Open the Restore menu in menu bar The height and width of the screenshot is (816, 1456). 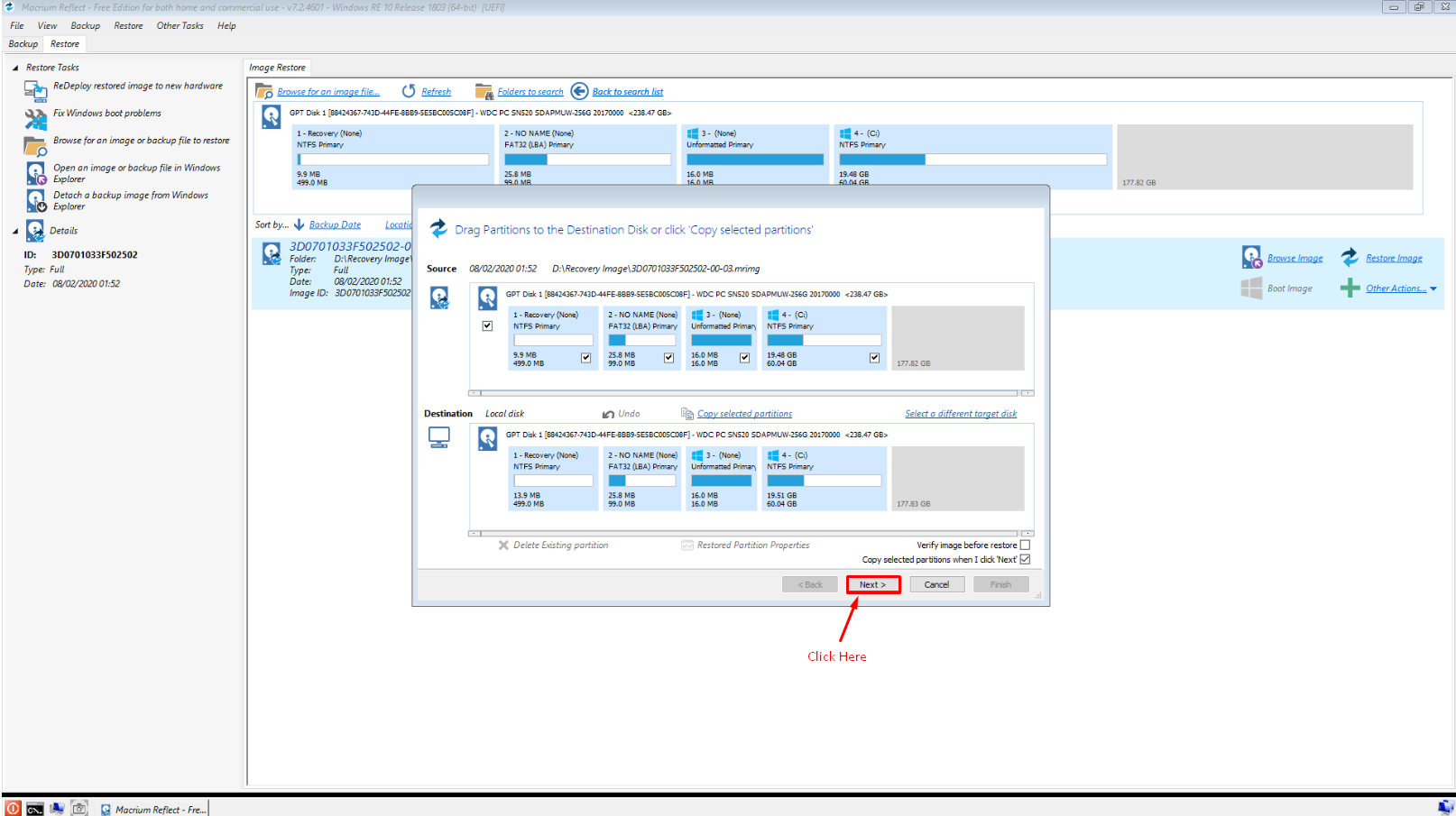click(128, 25)
